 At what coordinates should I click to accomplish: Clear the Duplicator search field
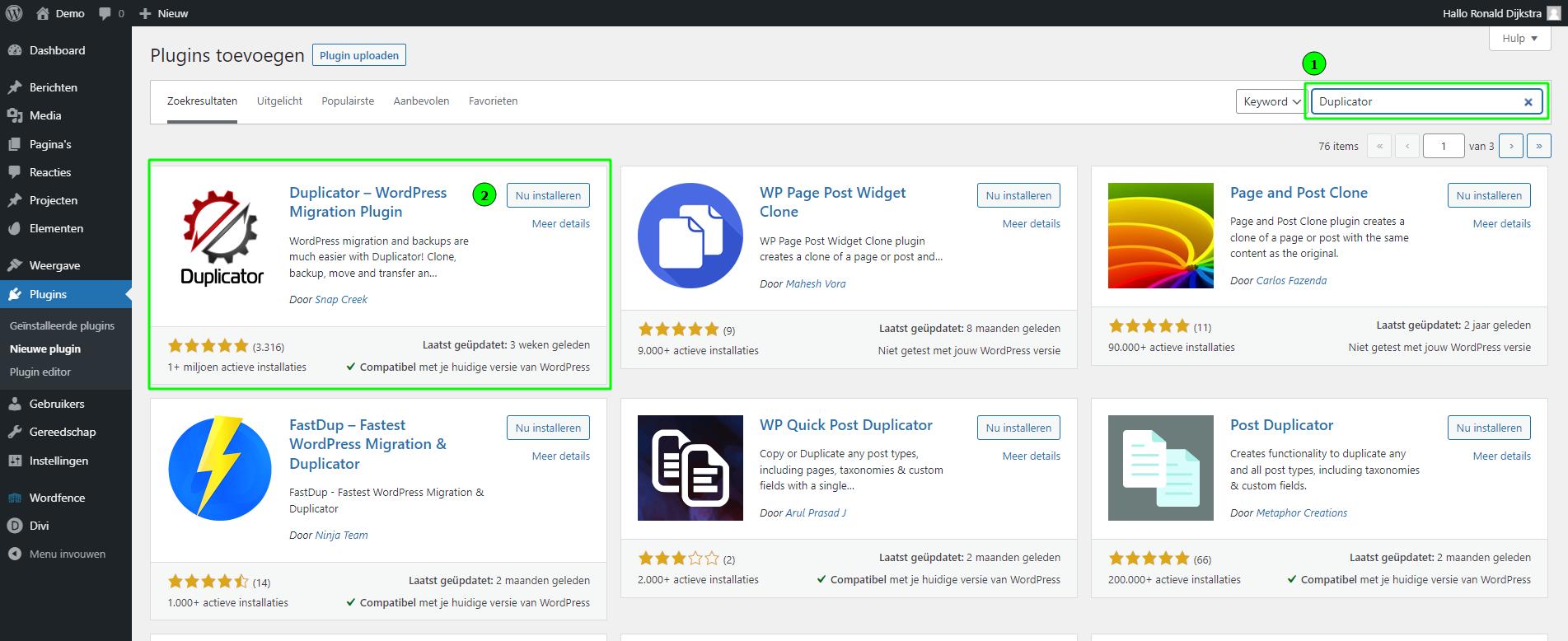pyautogui.click(x=1528, y=102)
